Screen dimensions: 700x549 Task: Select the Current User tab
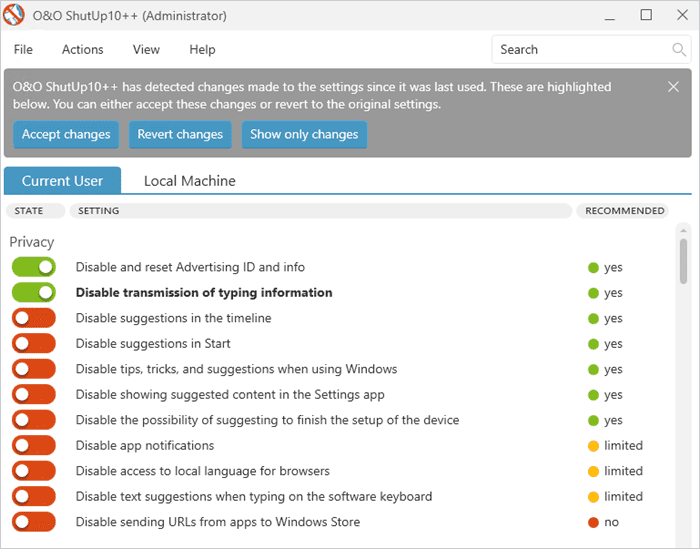click(62, 180)
